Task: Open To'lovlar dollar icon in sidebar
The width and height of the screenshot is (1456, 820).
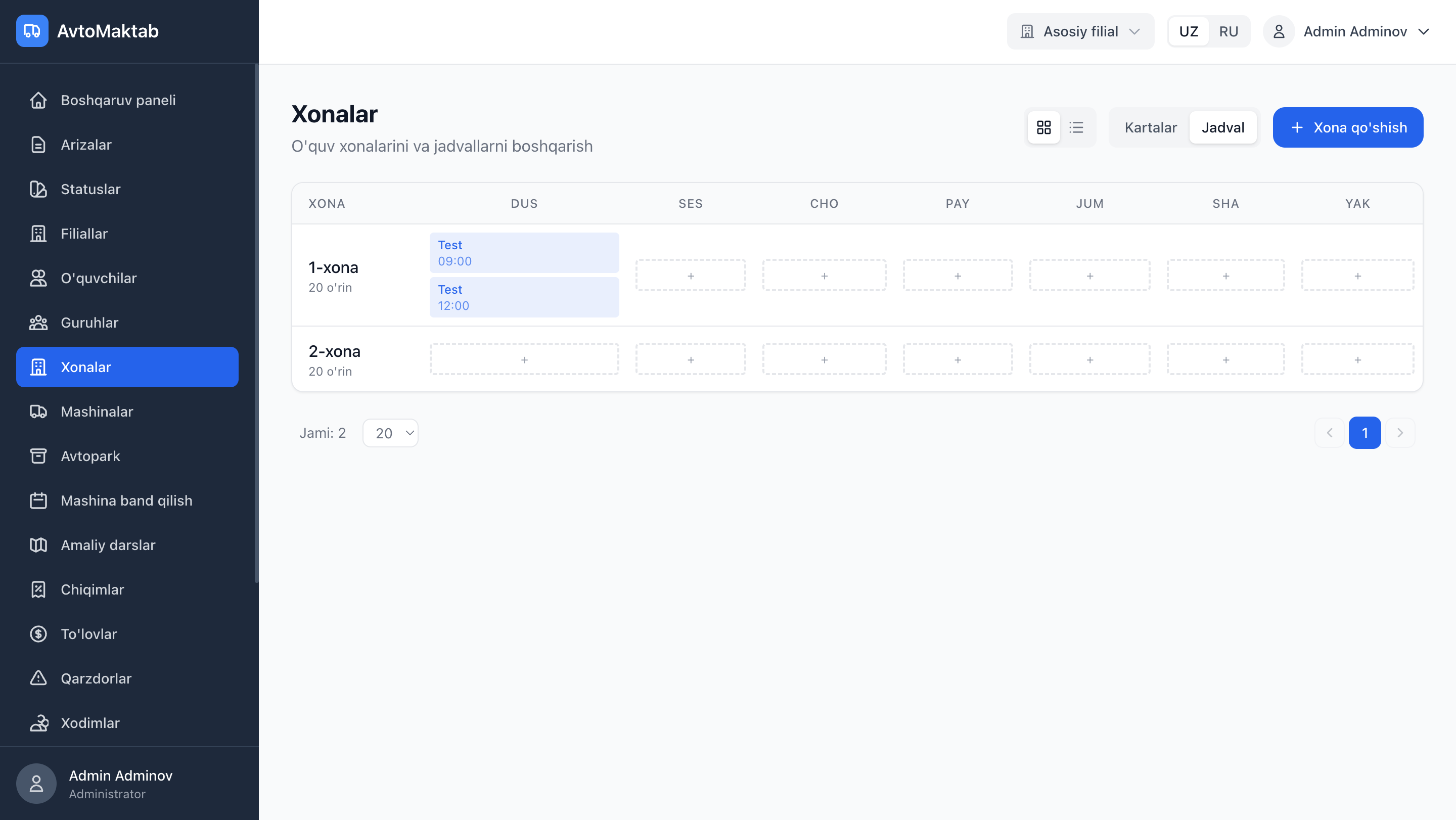Action: tap(38, 633)
